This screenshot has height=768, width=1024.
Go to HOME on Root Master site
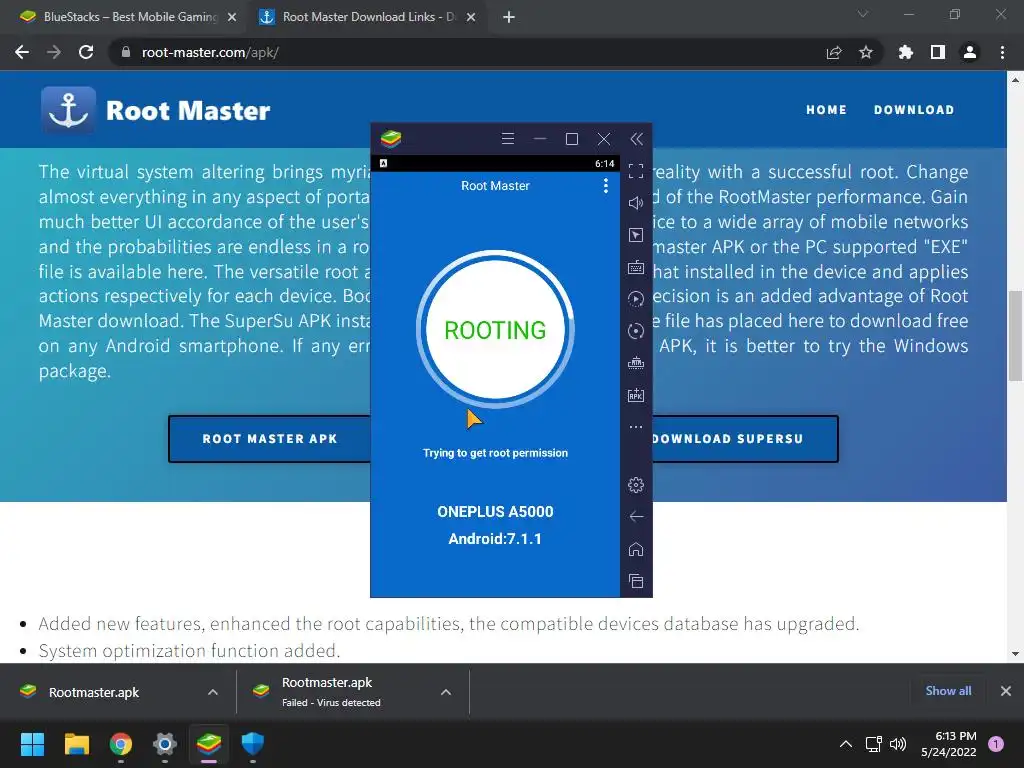826,110
